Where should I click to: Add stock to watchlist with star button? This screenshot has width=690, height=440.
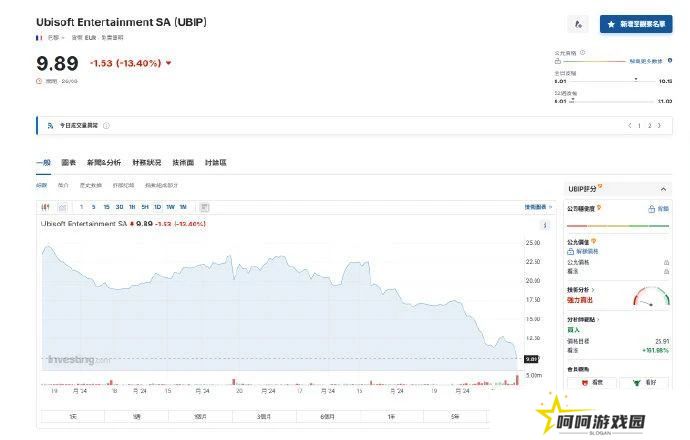coord(636,24)
